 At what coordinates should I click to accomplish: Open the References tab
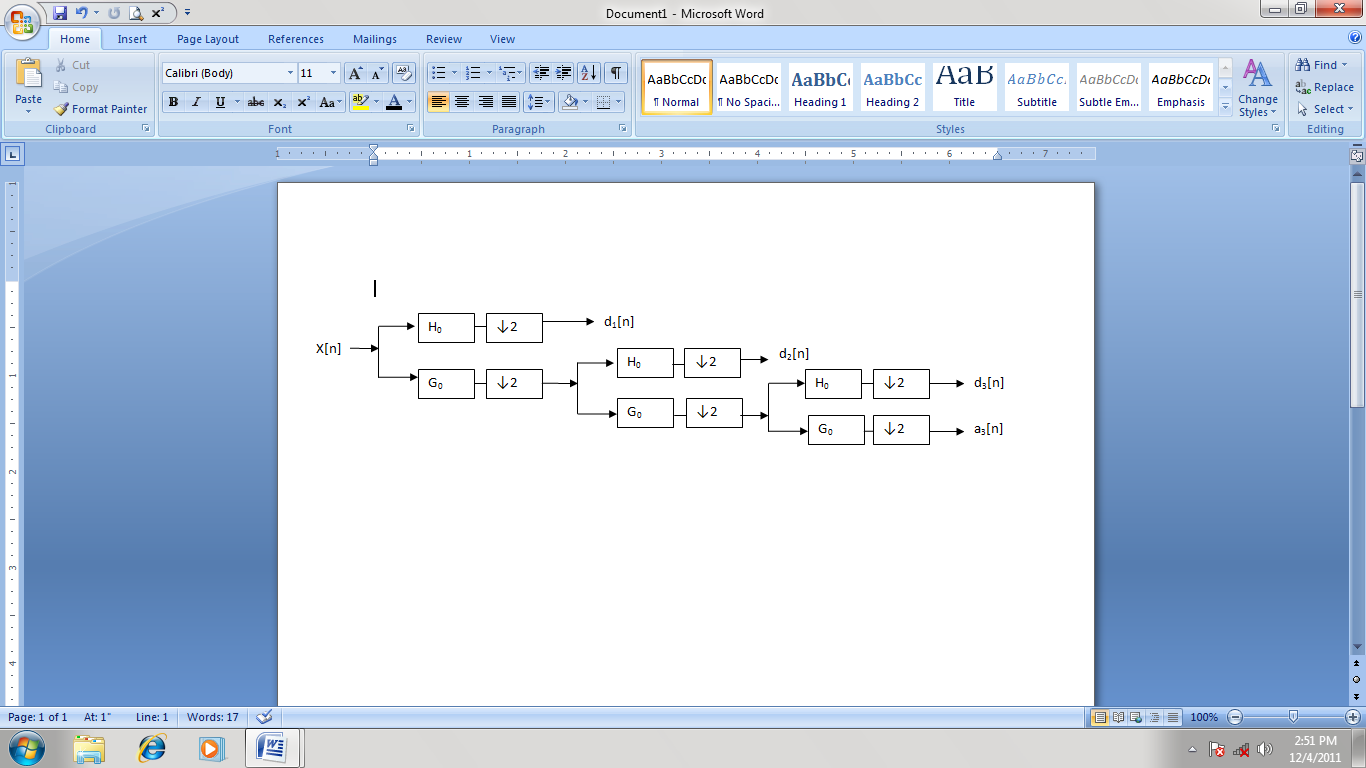(296, 39)
